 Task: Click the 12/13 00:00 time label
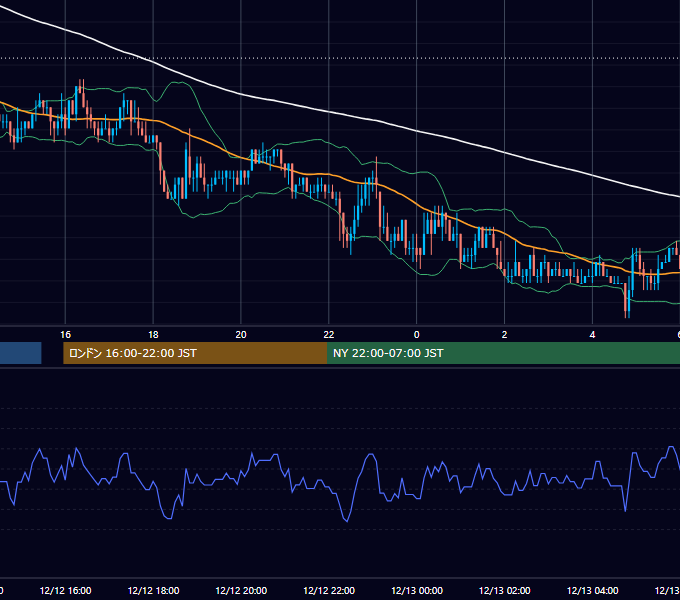click(x=417, y=590)
